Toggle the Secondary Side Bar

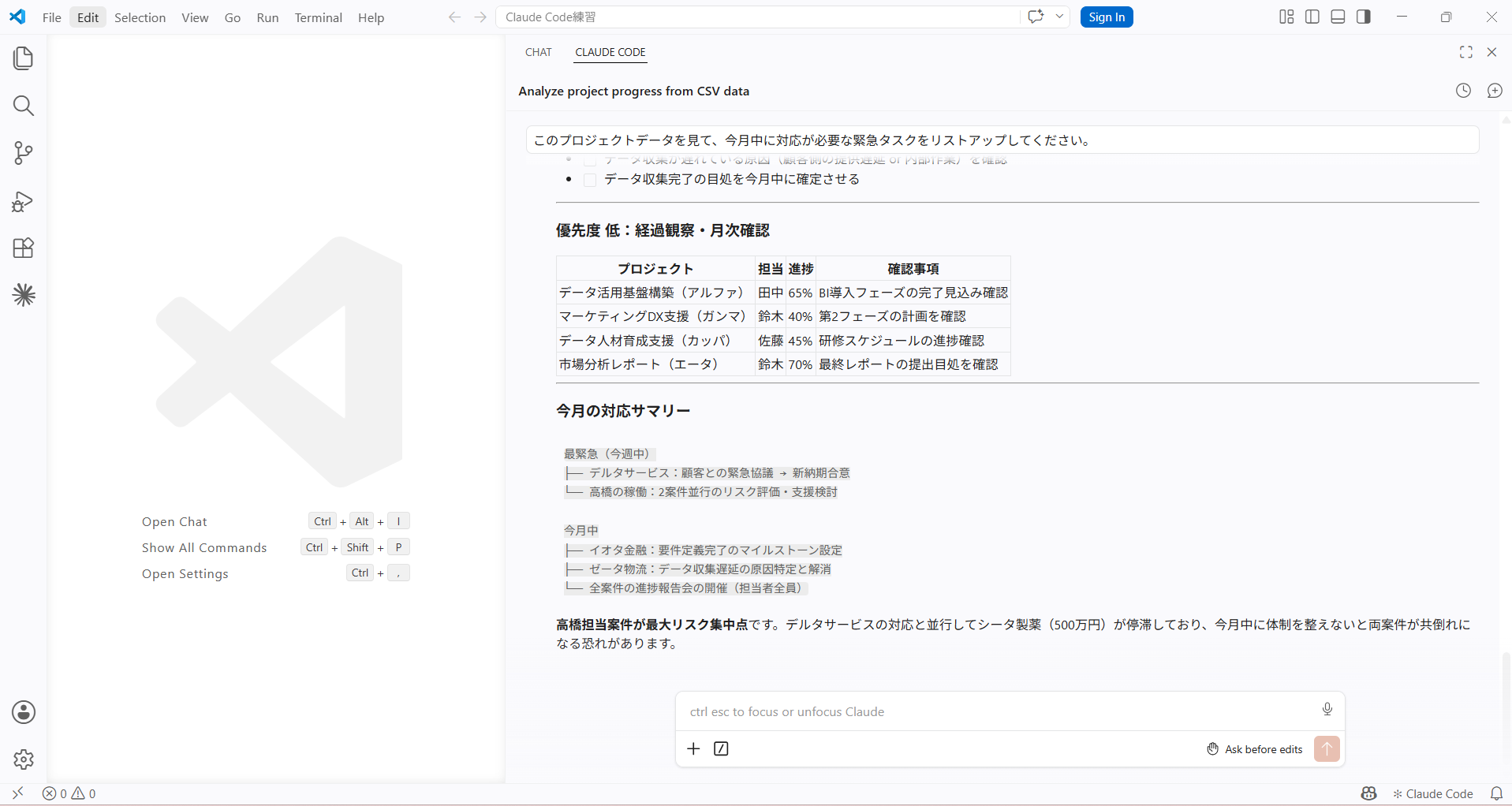pyautogui.click(x=1364, y=17)
